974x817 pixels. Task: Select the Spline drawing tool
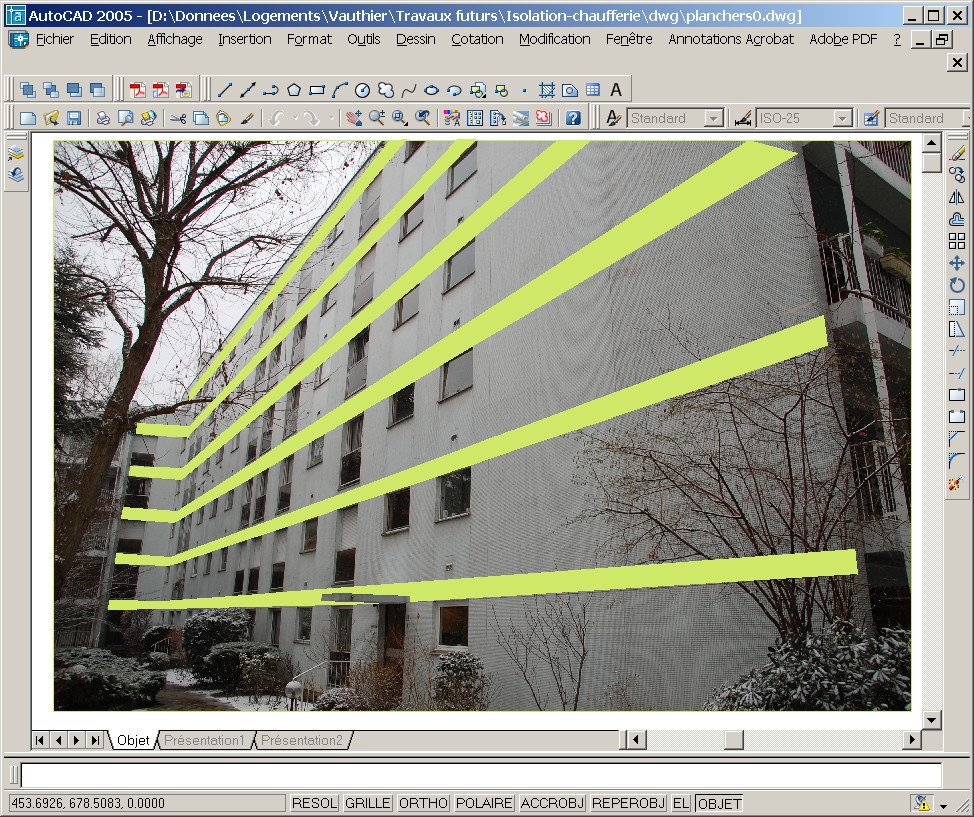coord(409,90)
